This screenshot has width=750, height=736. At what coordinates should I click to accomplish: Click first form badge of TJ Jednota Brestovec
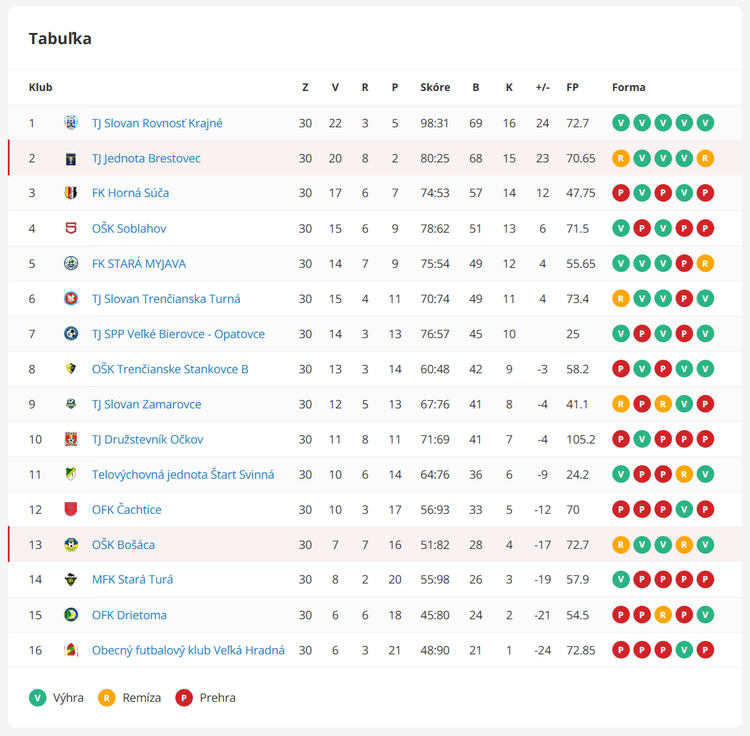(620, 158)
